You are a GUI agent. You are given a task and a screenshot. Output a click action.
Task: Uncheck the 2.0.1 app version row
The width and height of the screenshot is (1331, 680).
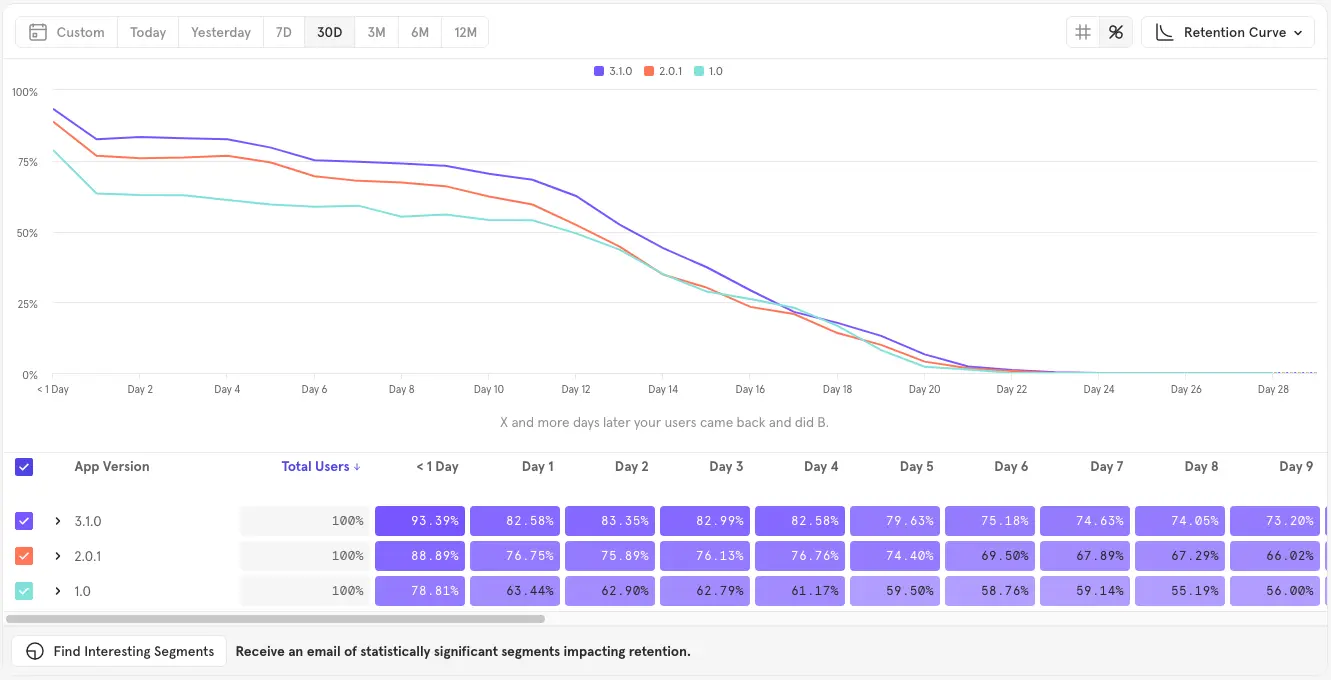pyautogui.click(x=24, y=556)
